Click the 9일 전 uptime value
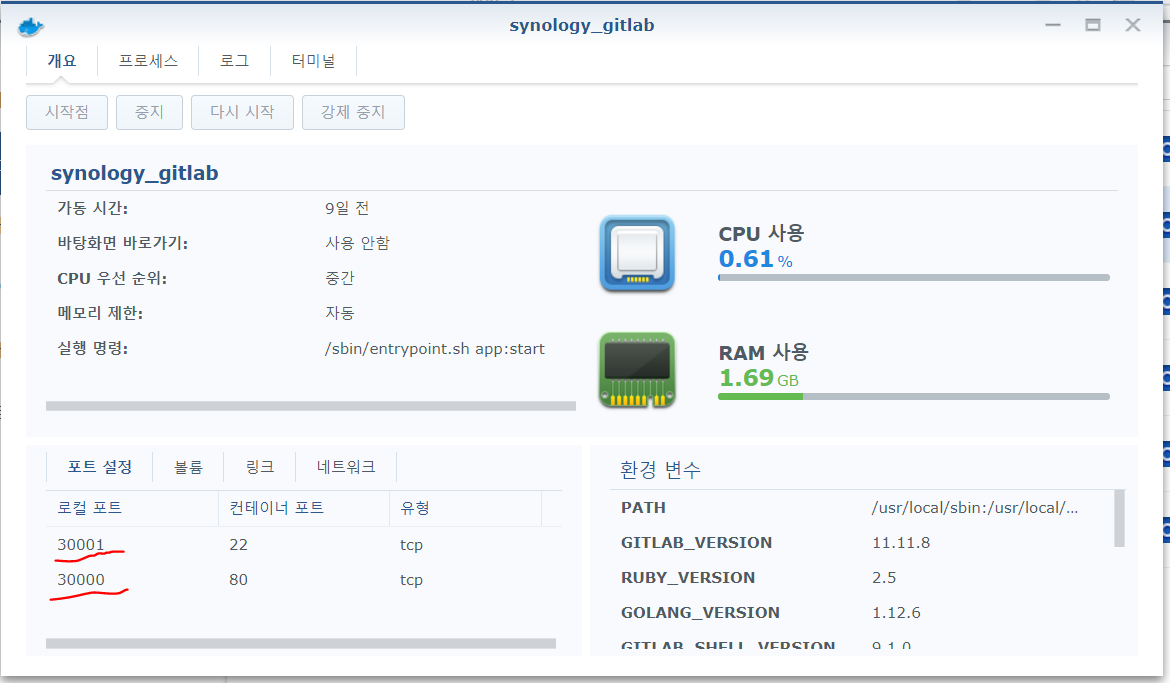The image size is (1170, 683). click(347, 208)
